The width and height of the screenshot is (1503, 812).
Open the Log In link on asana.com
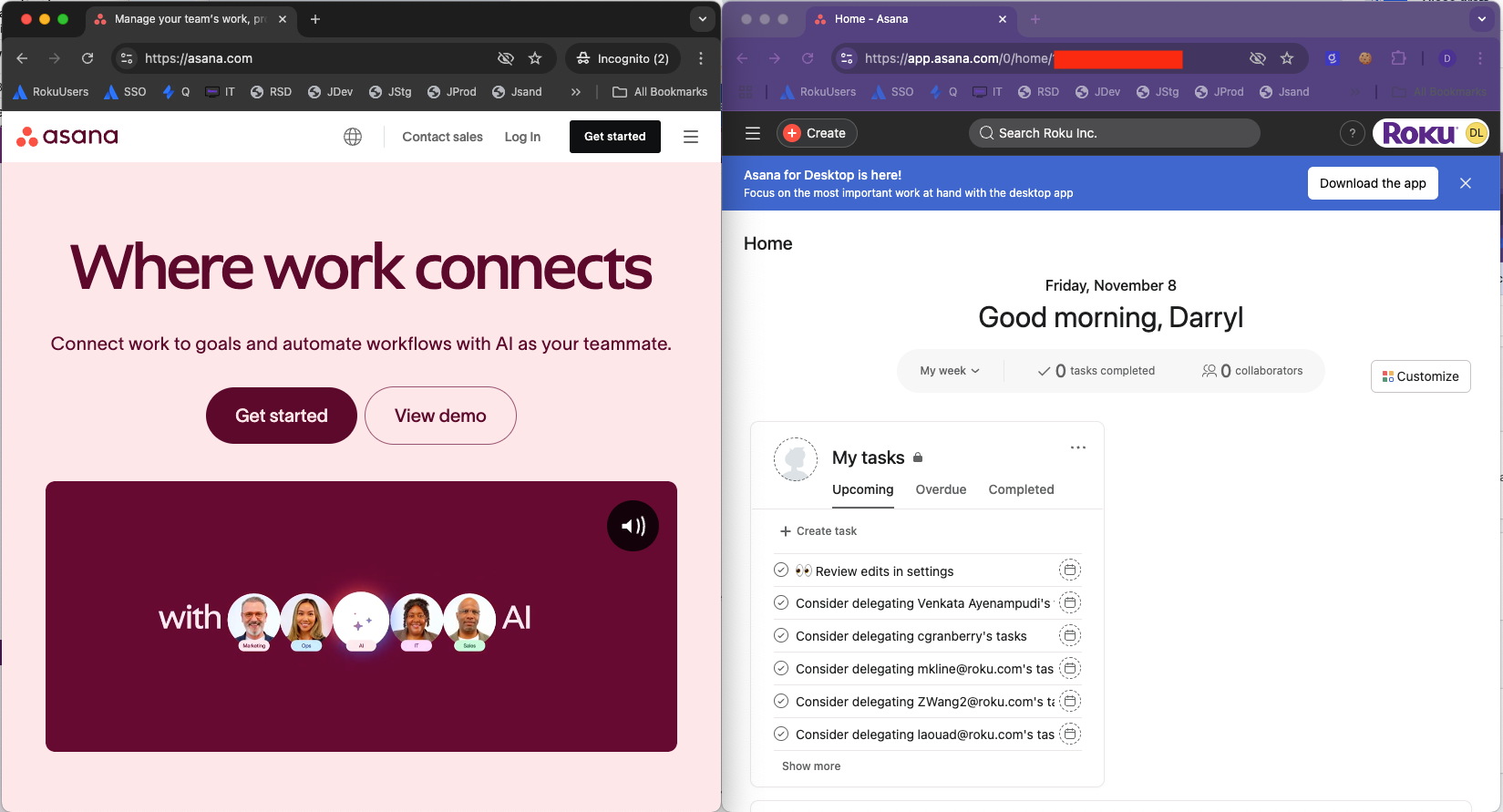point(522,137)
